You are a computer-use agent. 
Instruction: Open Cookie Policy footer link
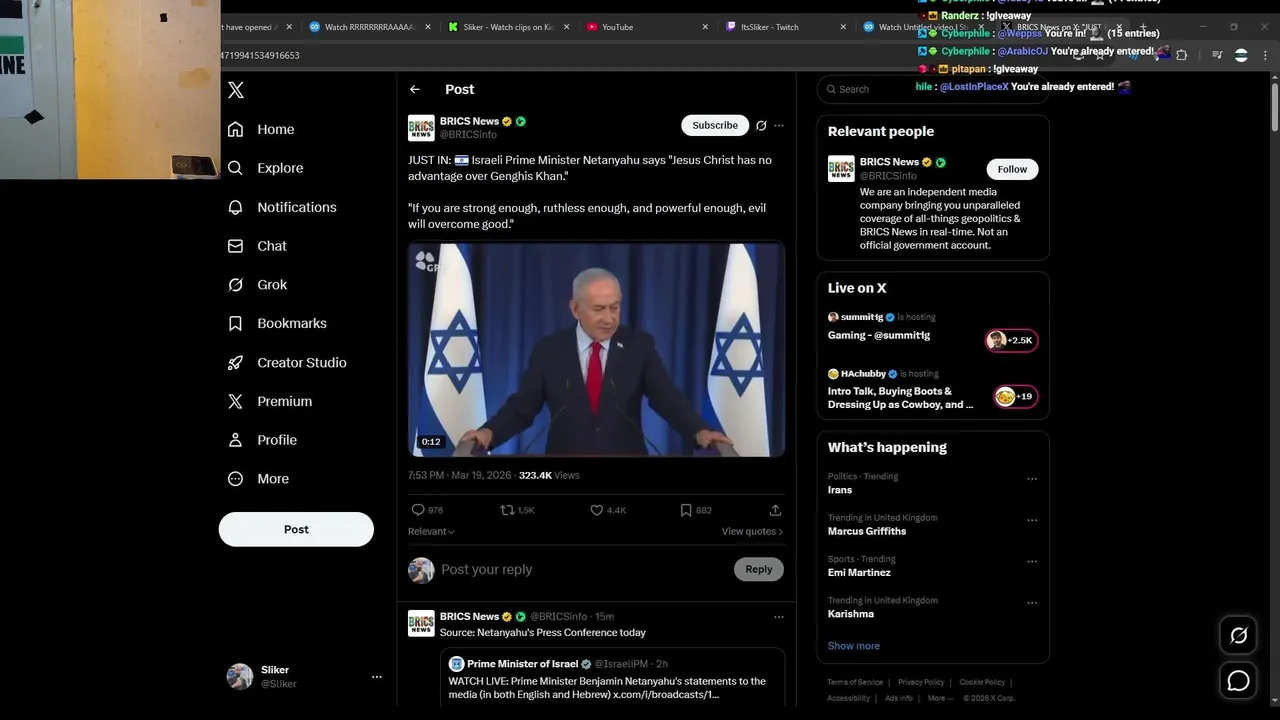tap(982, 682)
